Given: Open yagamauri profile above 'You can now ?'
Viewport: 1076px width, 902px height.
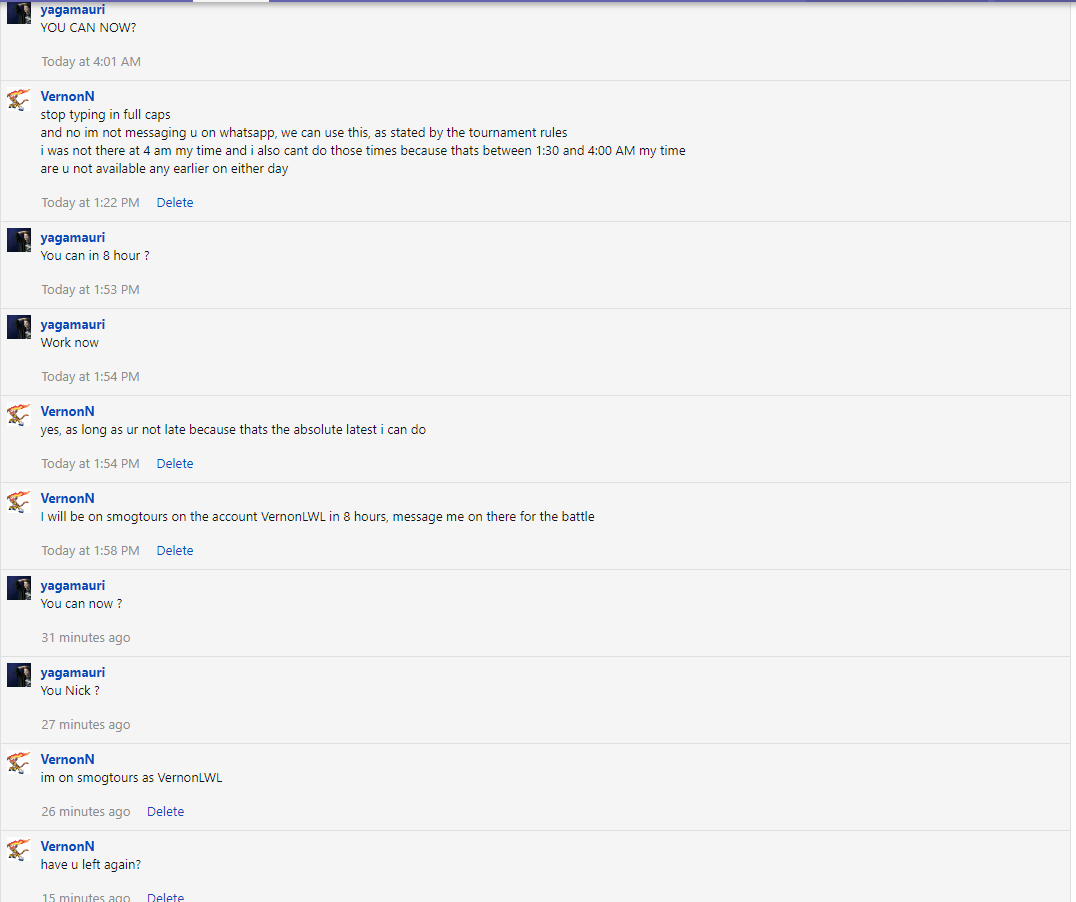Looking at the screenshot, I should point(73,586).
